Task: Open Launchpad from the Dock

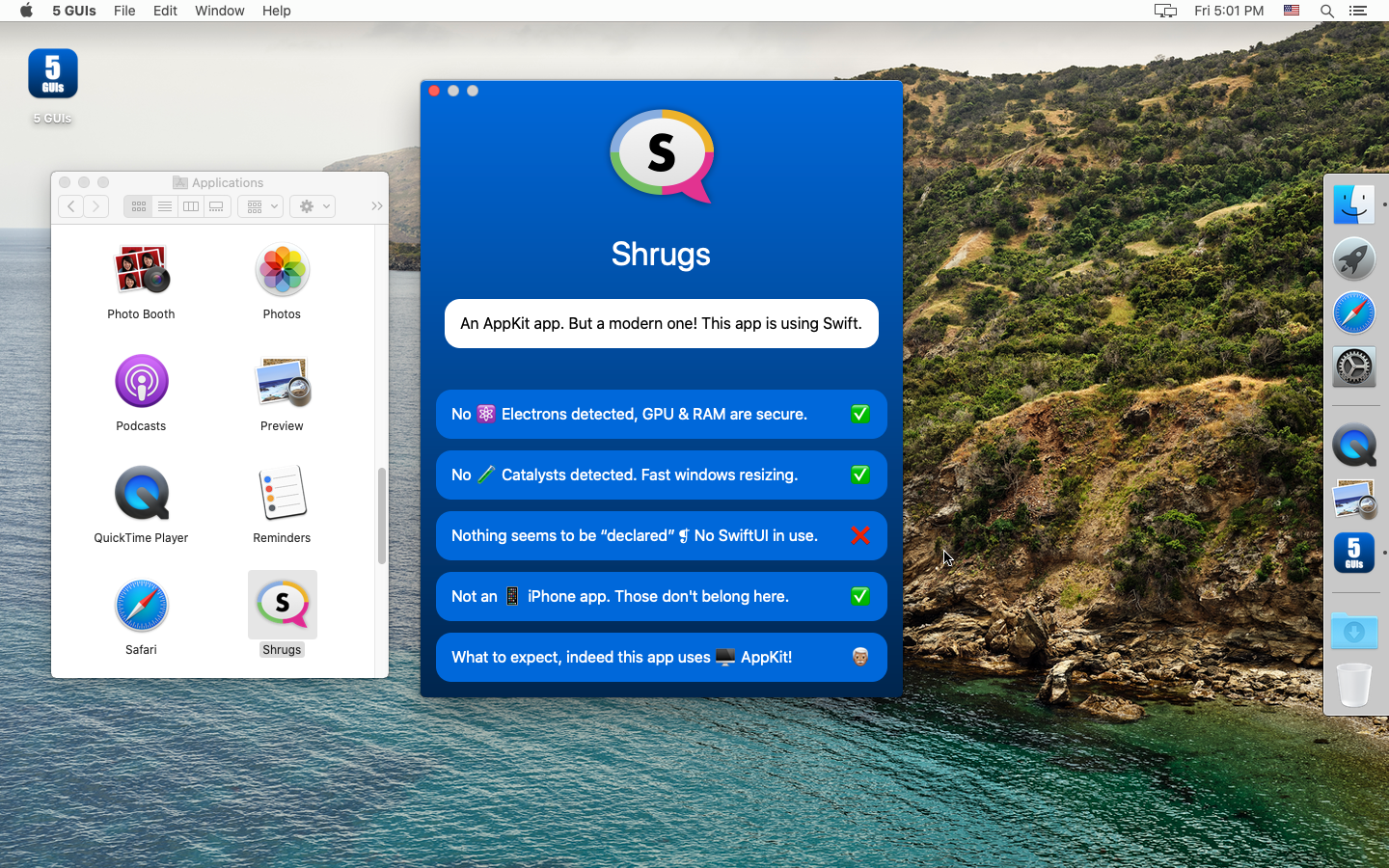Action: [1353, 258]
